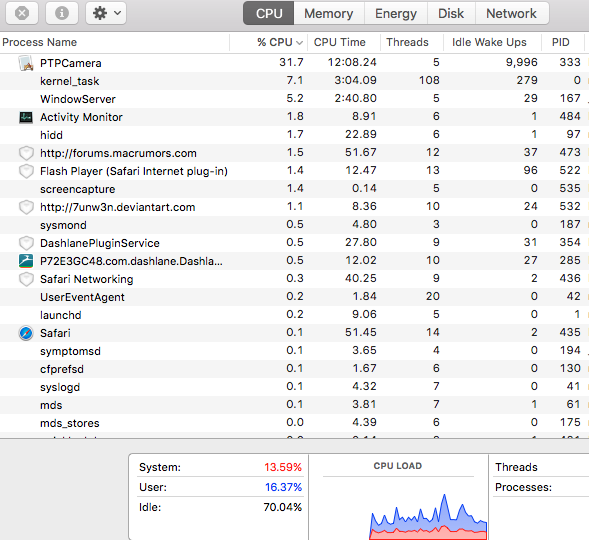Click the http://forums.macrumors.com process name
Image resolution: width=589 pixels, height=540 pixels.
(x=118, y=153)
